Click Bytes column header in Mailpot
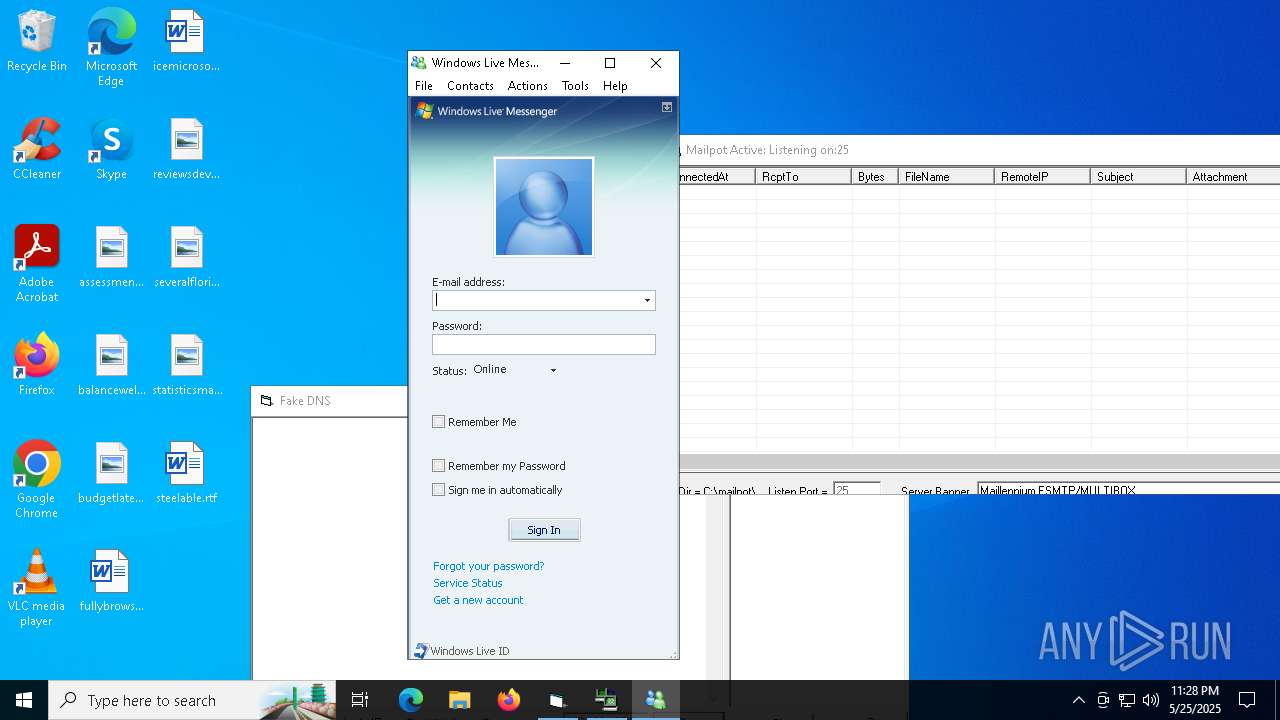This screenshot has height=720, width=1280. pos(875,177)
